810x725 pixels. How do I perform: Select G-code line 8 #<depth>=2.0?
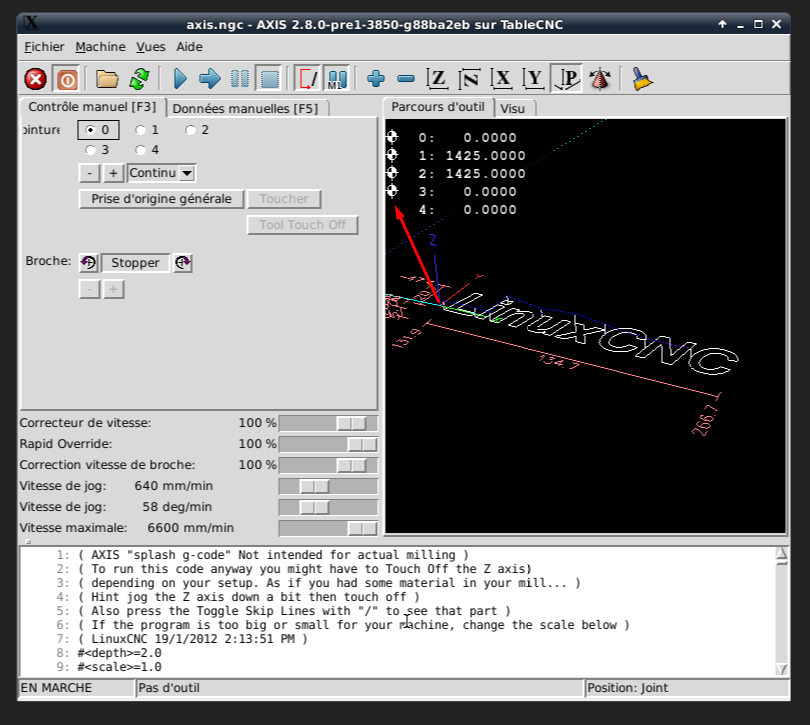click(120, 653)
